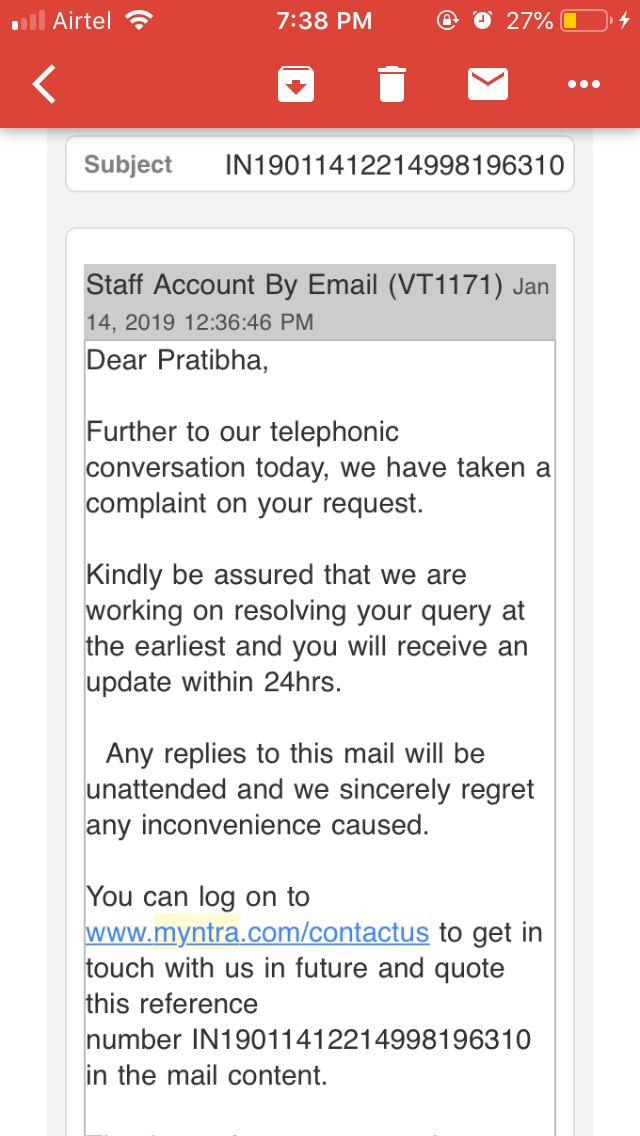Mark email unread with the envelope icon
Viewport: 640px width, 1136px height.
pyautogui.click(x=488, y=85)
